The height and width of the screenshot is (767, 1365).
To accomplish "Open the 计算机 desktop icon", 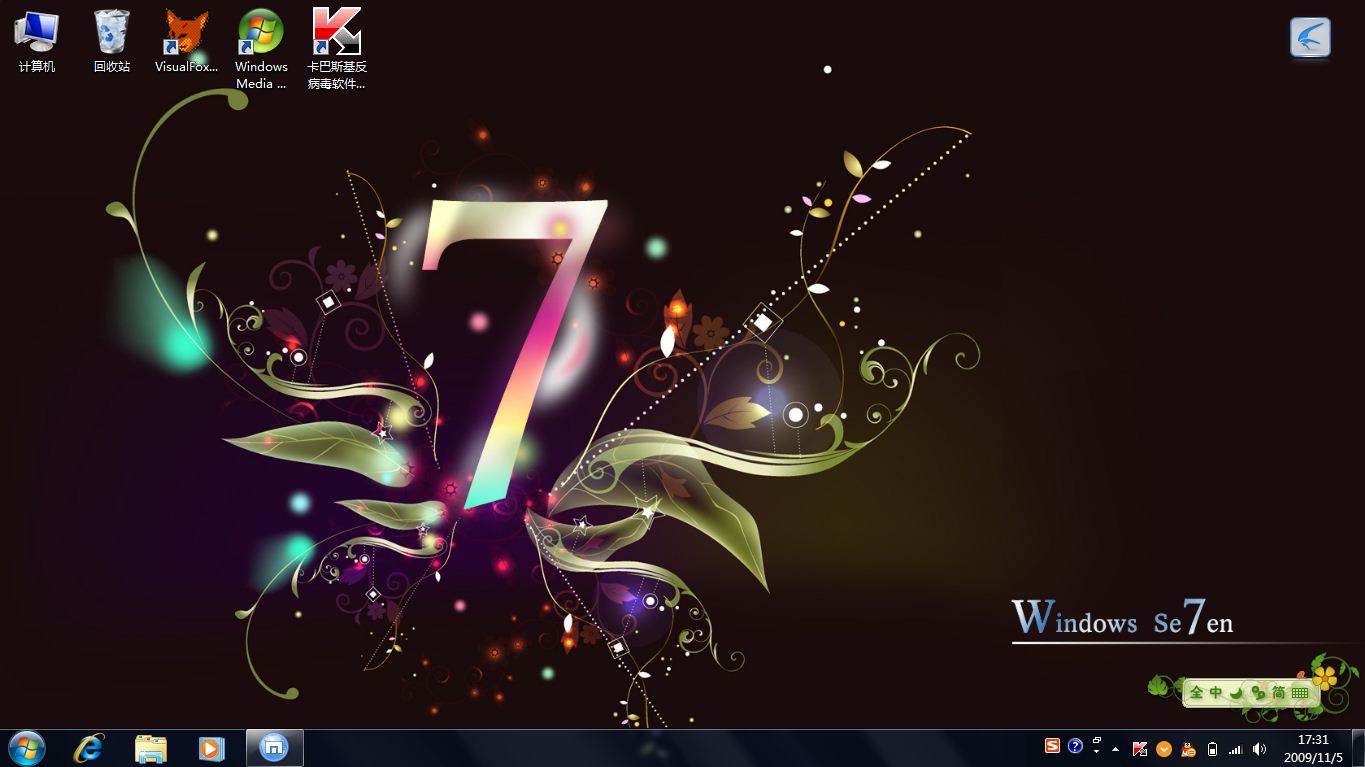I will 37,42.
